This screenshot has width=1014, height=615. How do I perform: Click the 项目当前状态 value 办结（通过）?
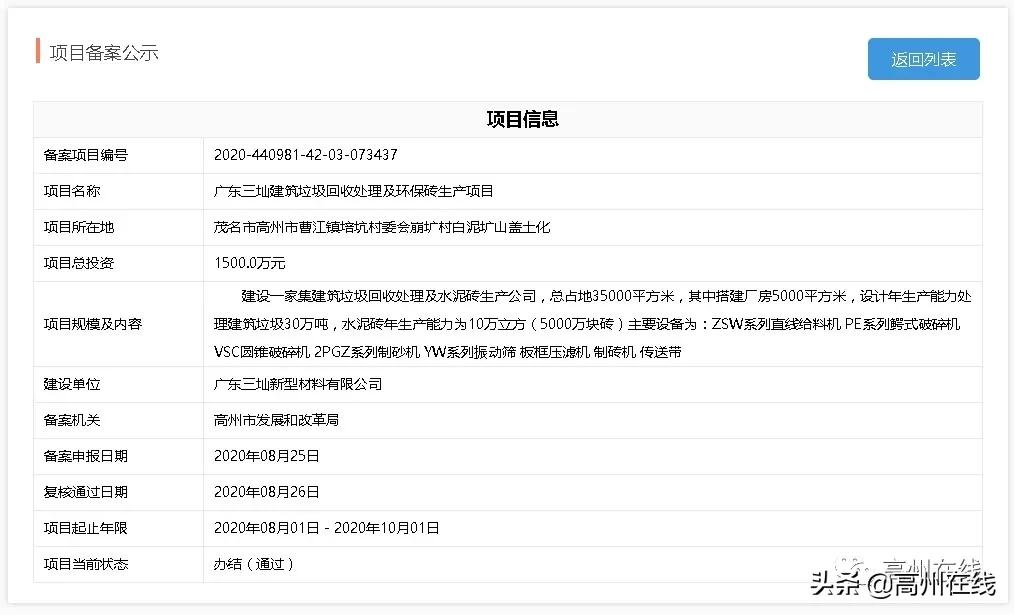click(254, 564)
